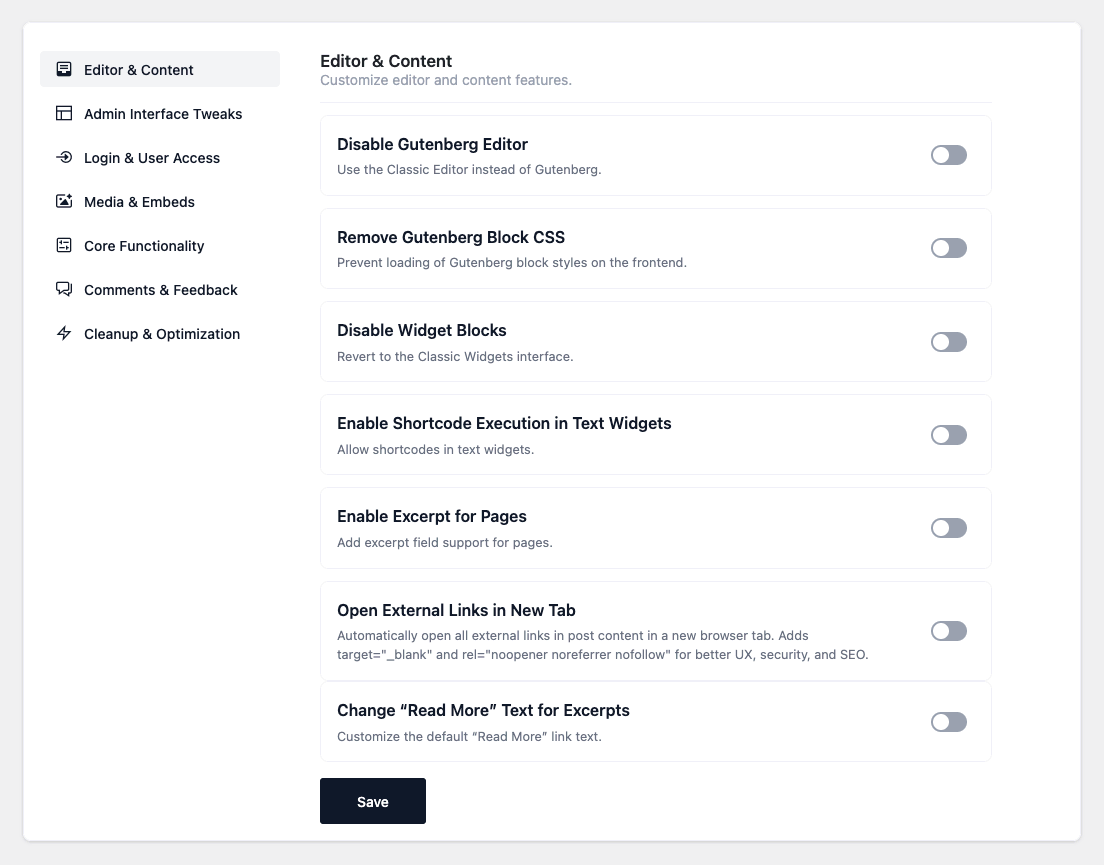Click the Login & User Access arrow icon
1104x865 pixels.
point(64,158)
